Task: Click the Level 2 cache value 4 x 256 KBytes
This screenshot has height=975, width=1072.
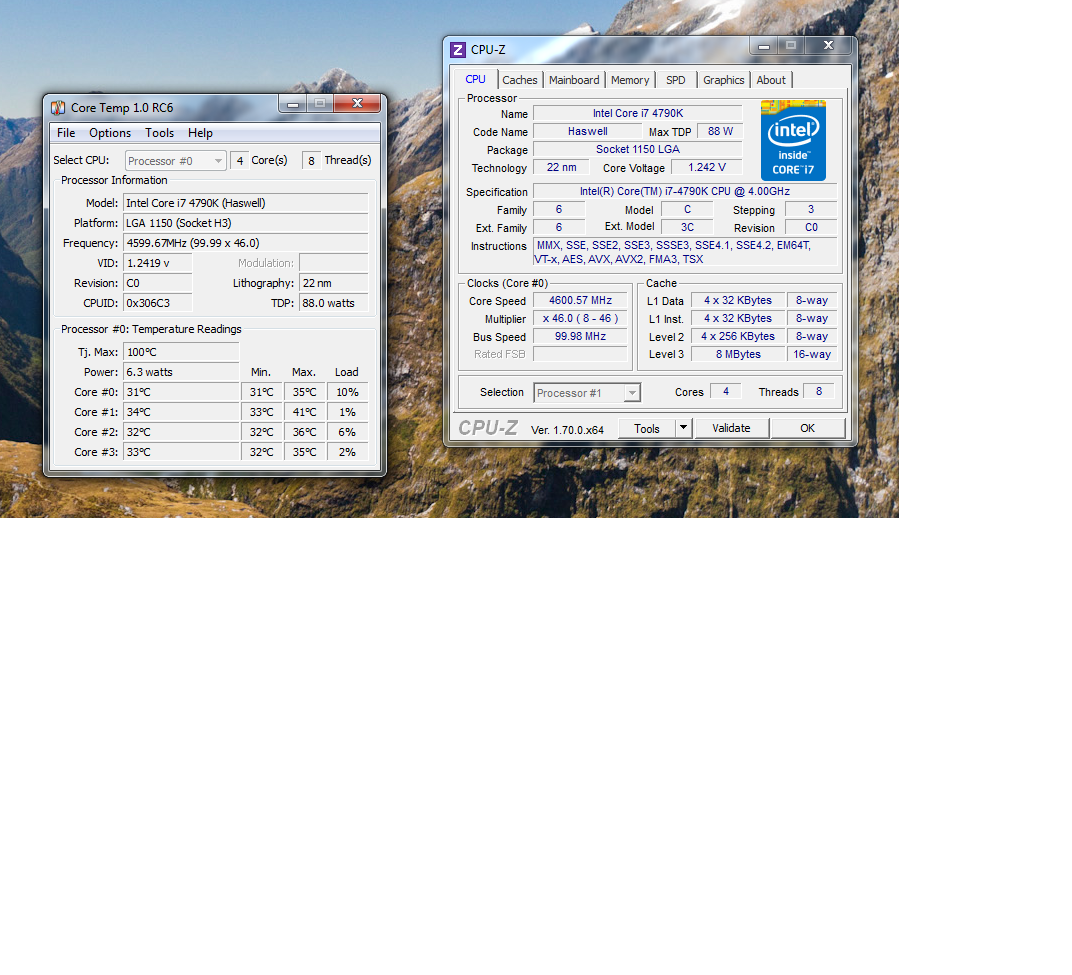Action: (738, 336)
